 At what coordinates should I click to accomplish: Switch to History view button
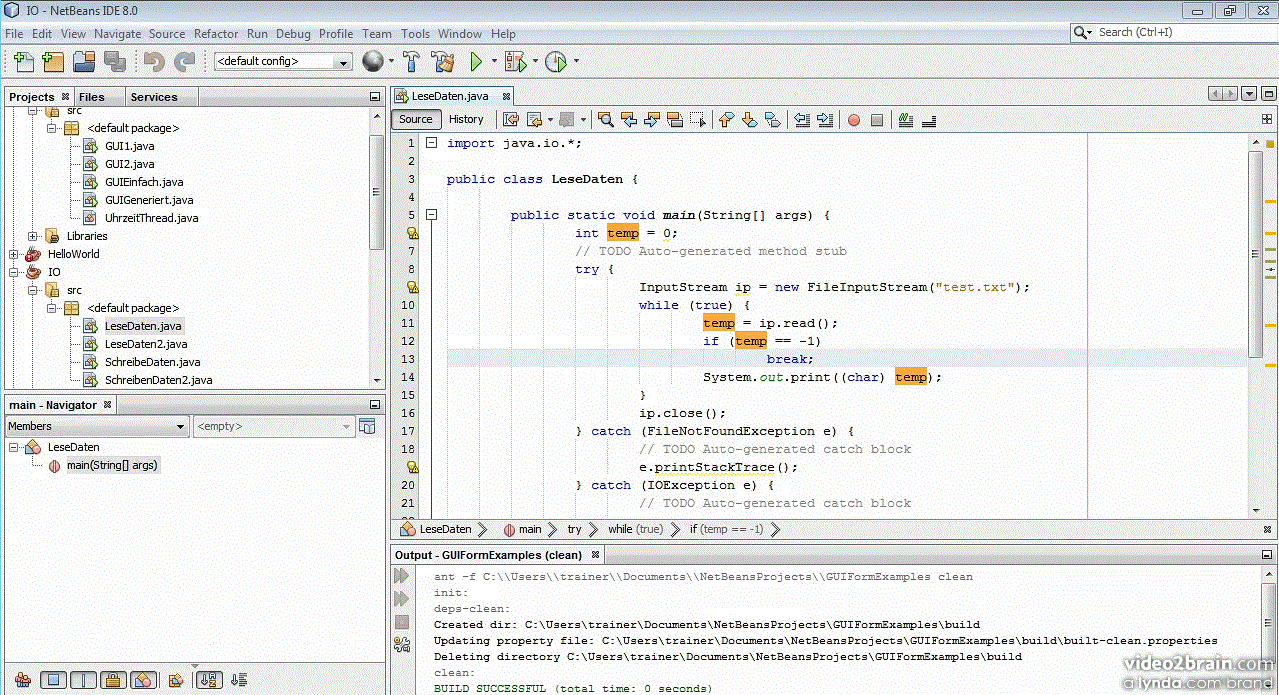[x=466, y=119]
